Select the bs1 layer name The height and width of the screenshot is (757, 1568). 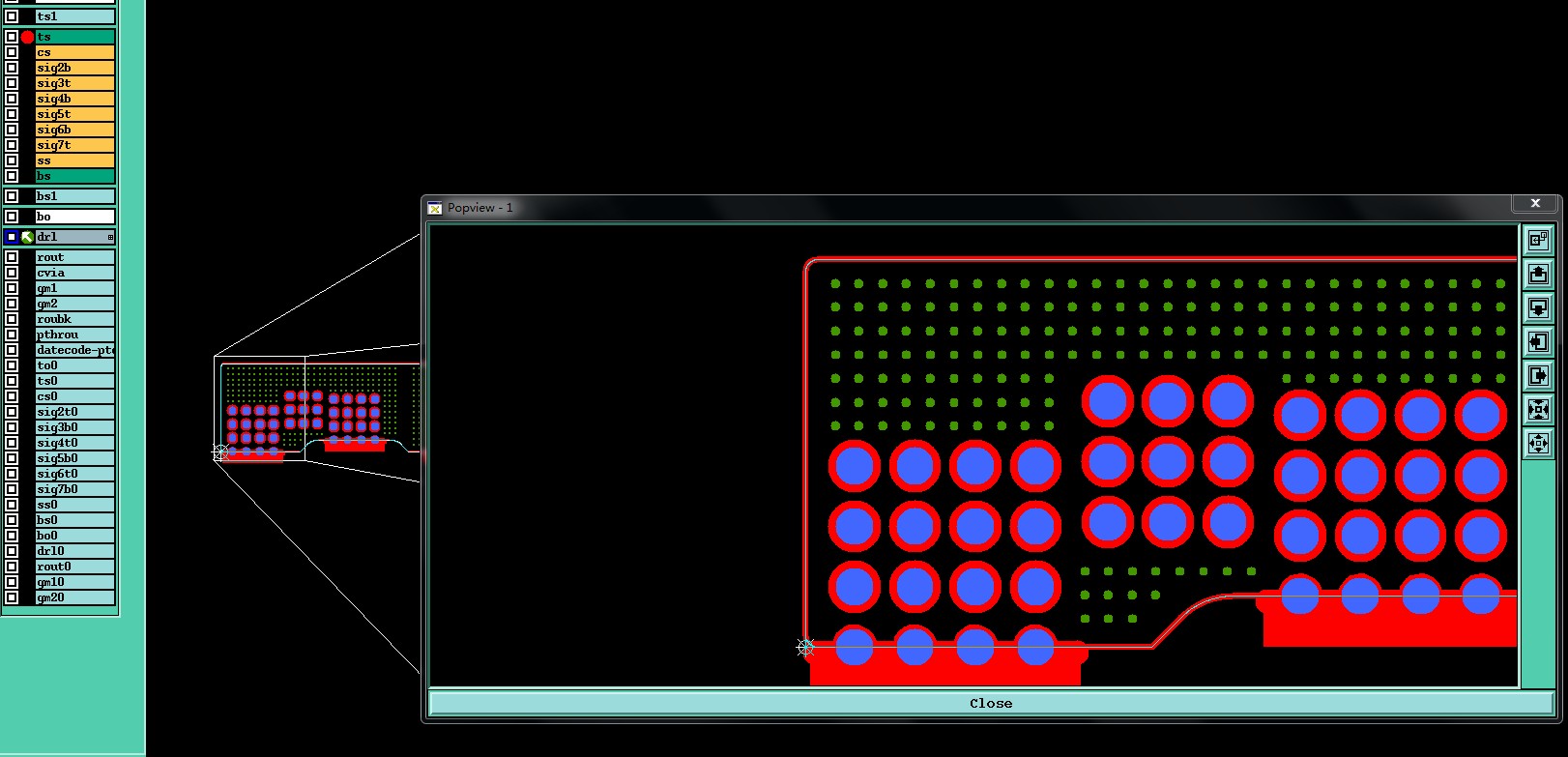pos(75,196)
